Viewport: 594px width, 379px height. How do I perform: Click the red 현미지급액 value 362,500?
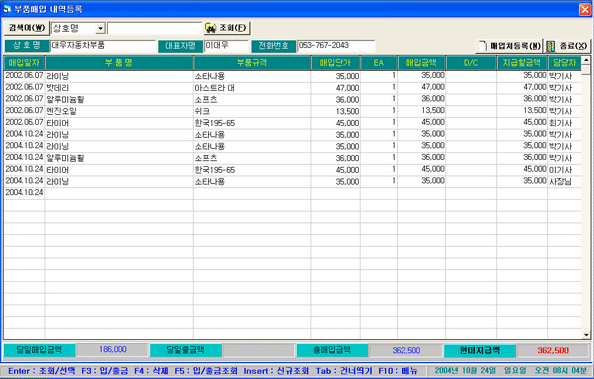tap(553, 350)
